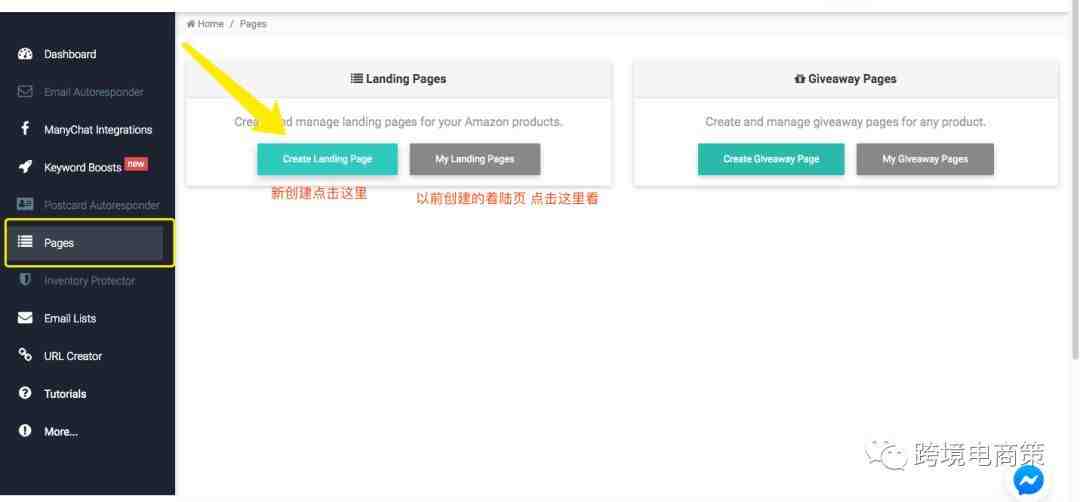Click the Tutorials question mark icon
The width and height of the screenshot is (1080, 502).
tap(25, 394)
